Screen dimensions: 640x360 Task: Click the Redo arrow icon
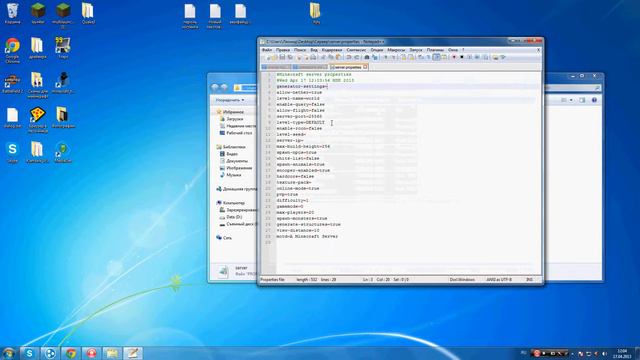coord(357,57)
